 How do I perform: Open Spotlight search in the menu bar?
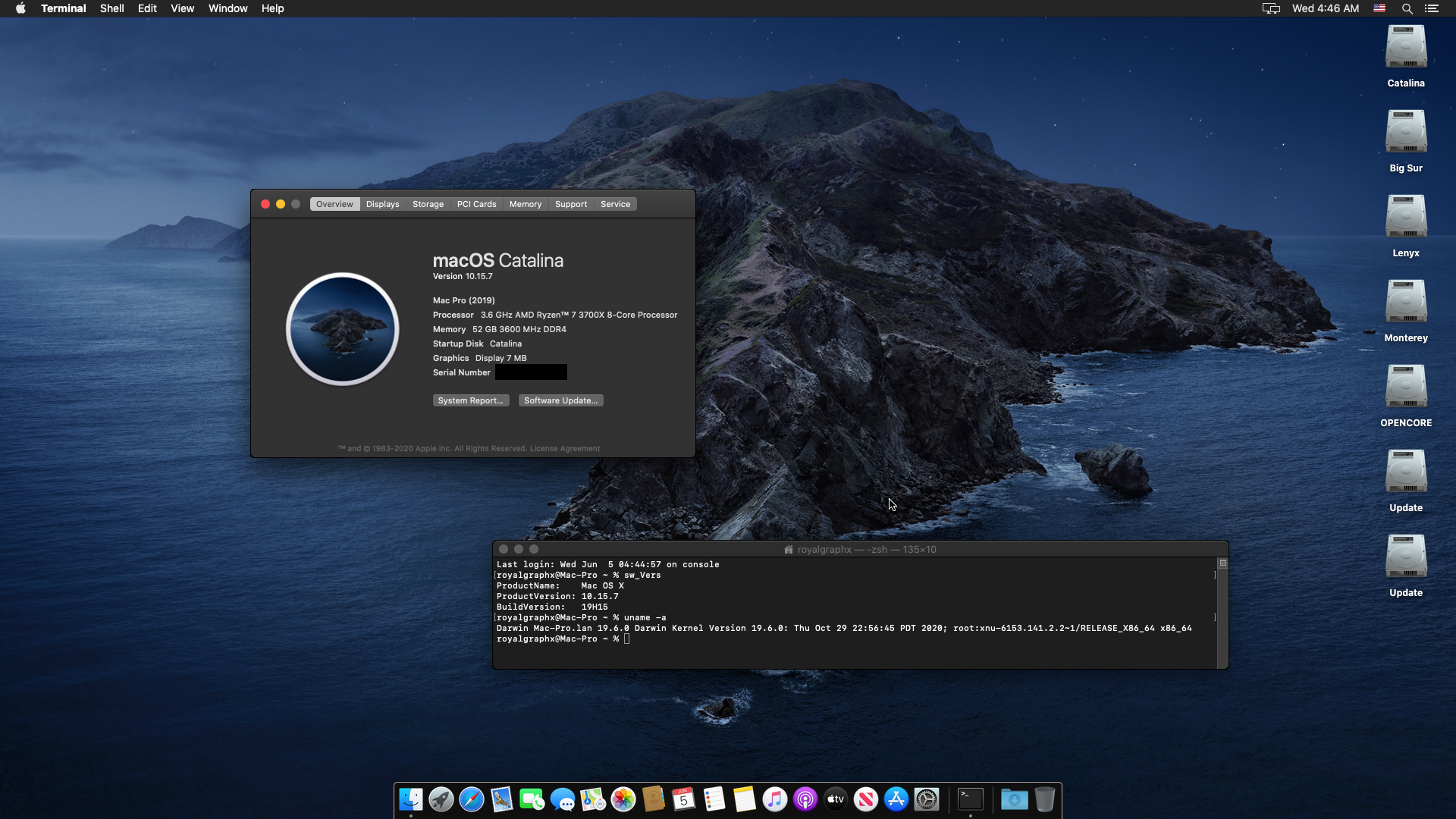click(1407, 8)
